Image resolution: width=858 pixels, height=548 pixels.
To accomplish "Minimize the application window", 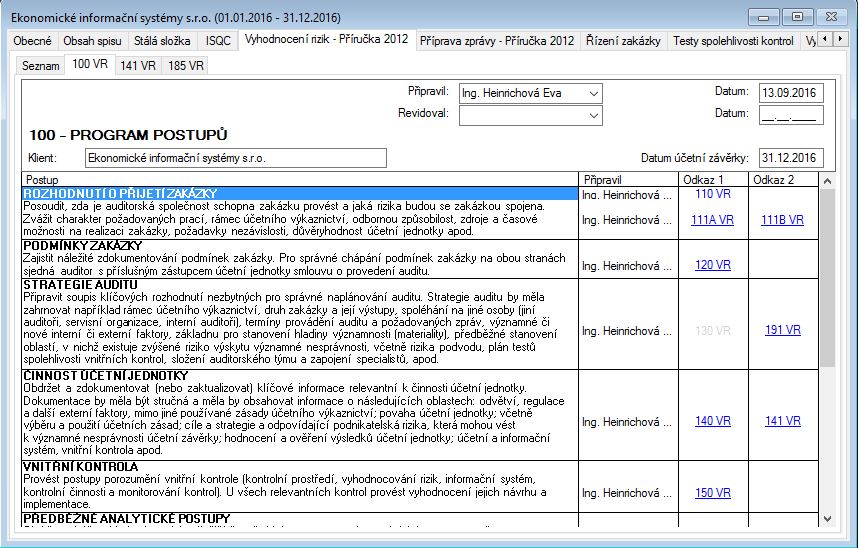I will coord(764,17).
